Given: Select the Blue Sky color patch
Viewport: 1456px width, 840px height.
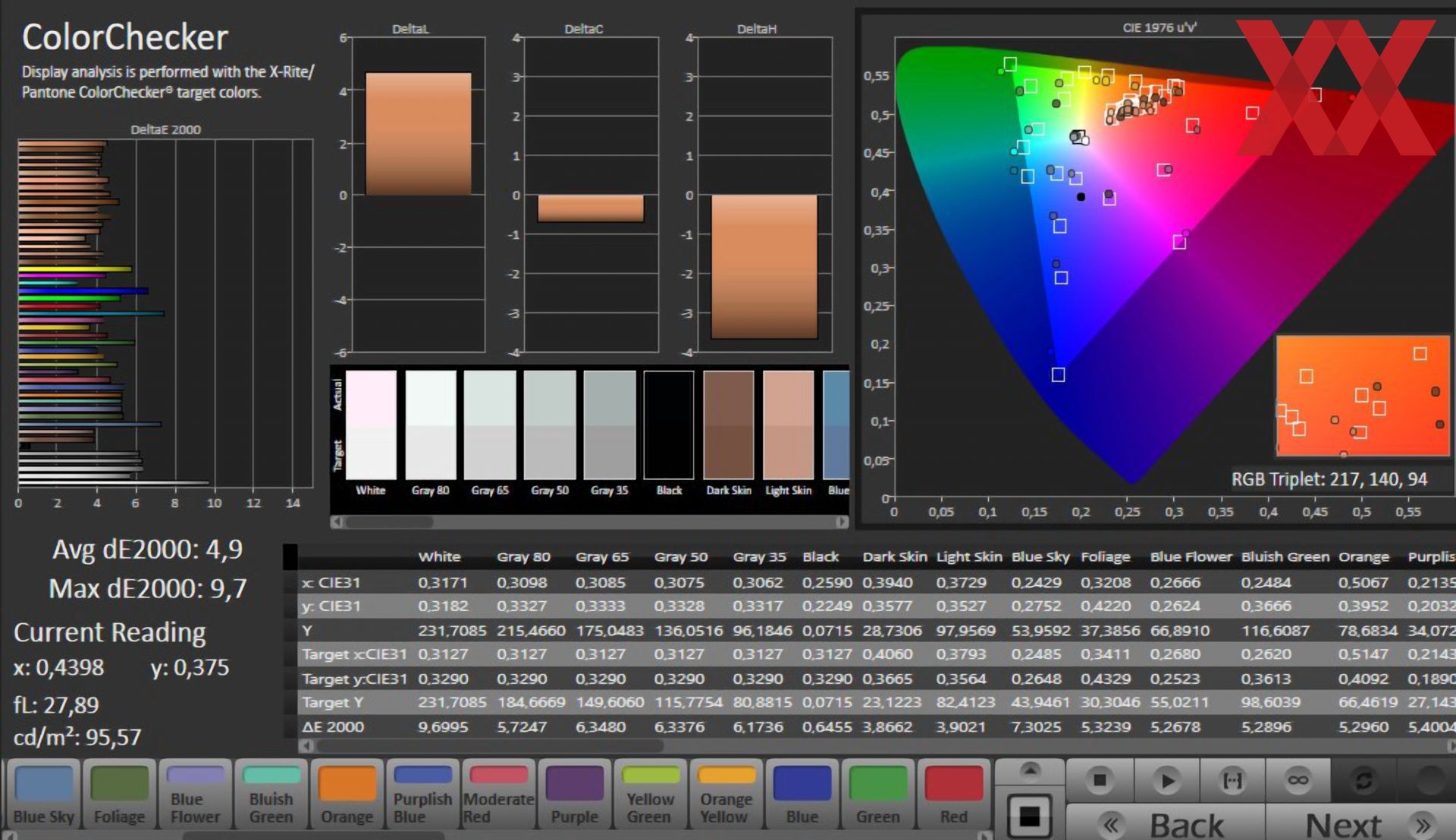Looking at the screenshot, I should click(x=43, y=795).
